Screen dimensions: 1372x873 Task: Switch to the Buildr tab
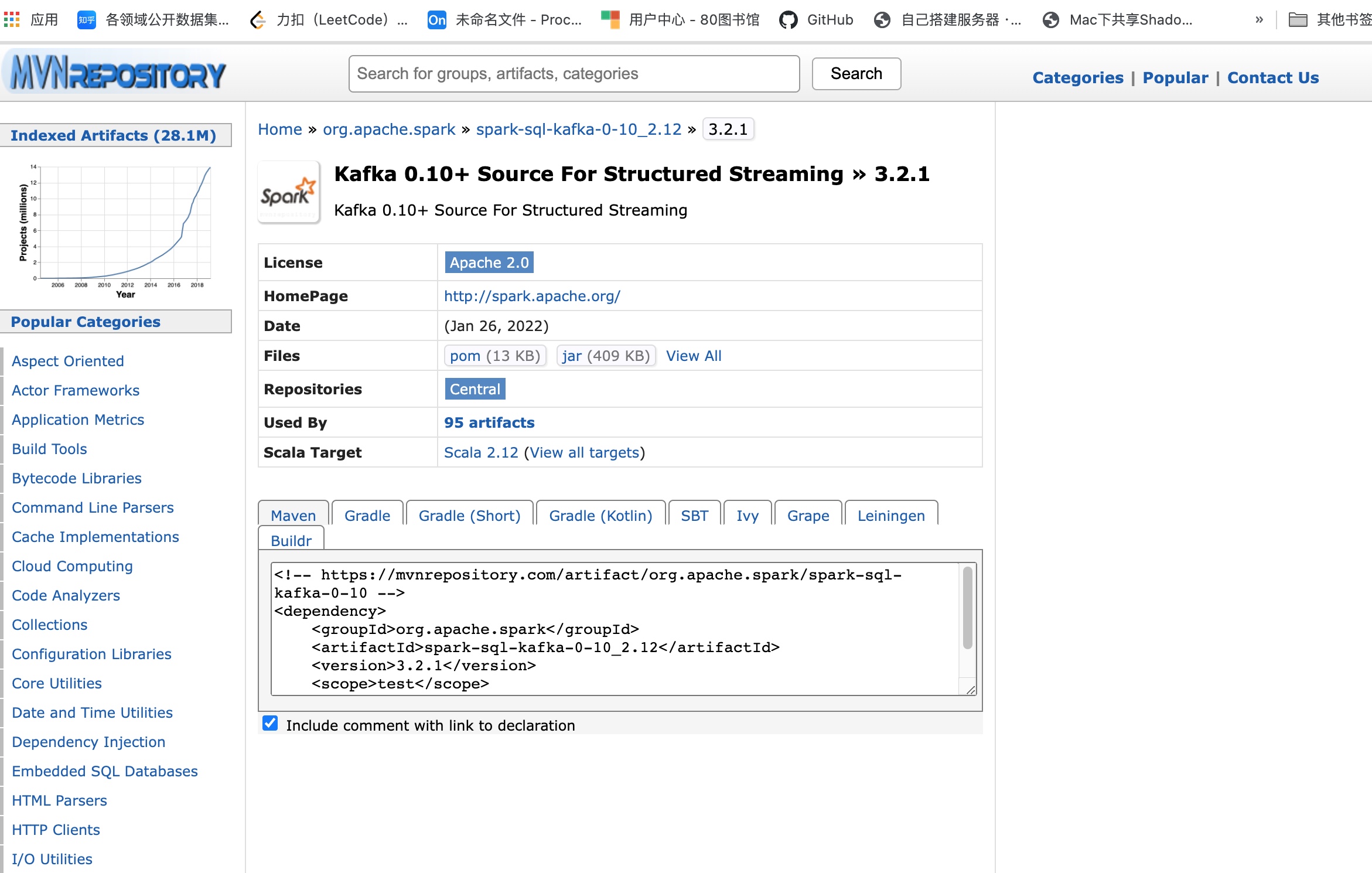291,539
